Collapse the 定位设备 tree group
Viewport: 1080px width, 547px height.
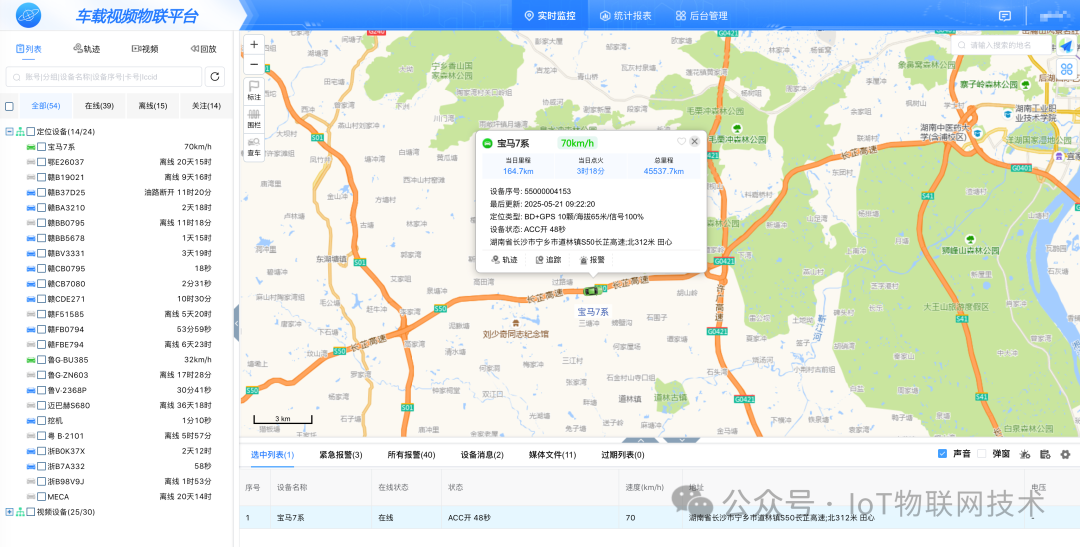[9, 132]
